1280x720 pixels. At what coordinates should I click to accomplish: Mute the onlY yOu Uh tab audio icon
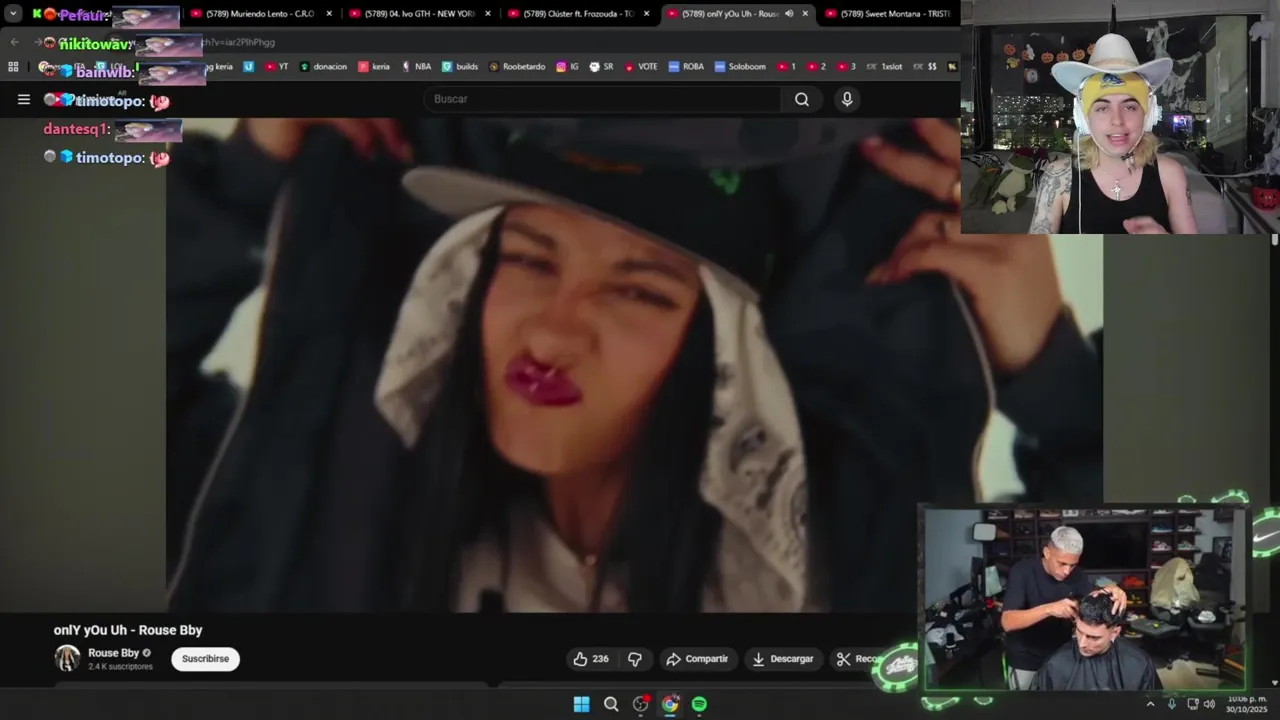pos(789,14)
